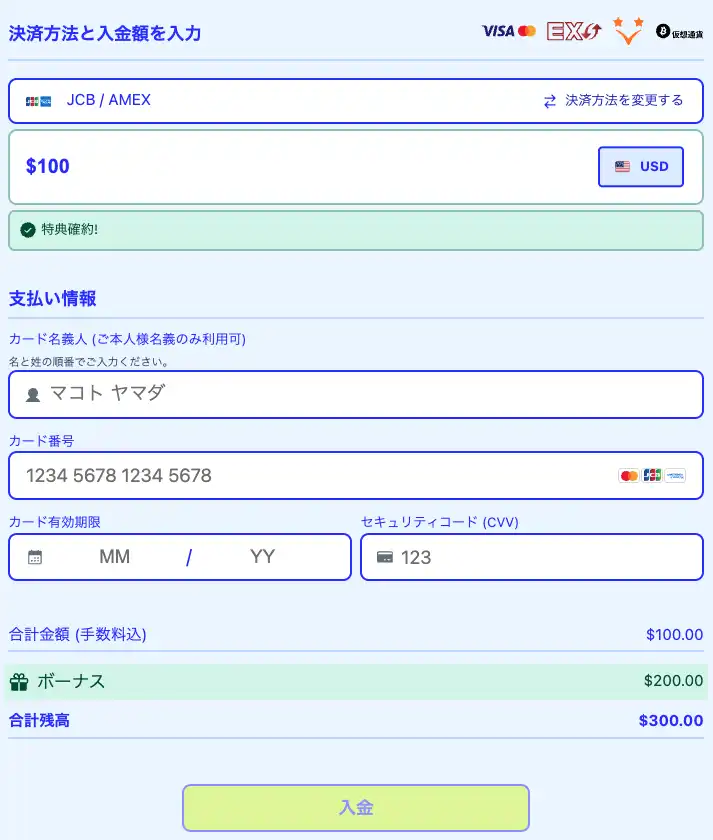Click the swap arrows icon
713x840 pixels.
click(549, 101)
